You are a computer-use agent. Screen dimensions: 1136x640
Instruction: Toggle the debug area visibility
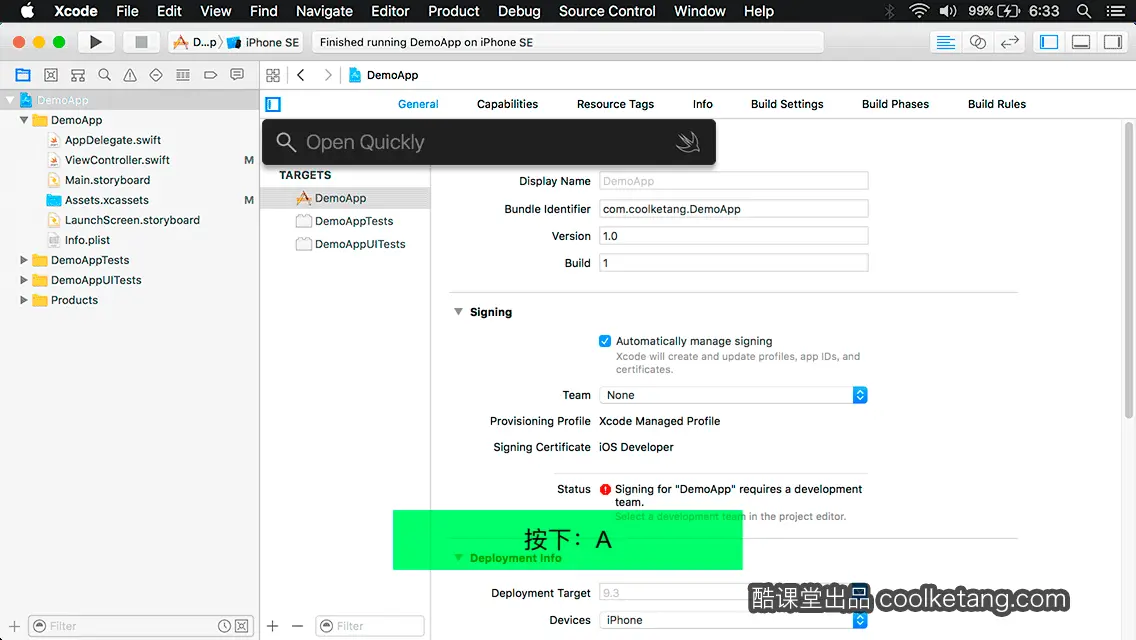pyautogui.click(x=1081, y=42)
